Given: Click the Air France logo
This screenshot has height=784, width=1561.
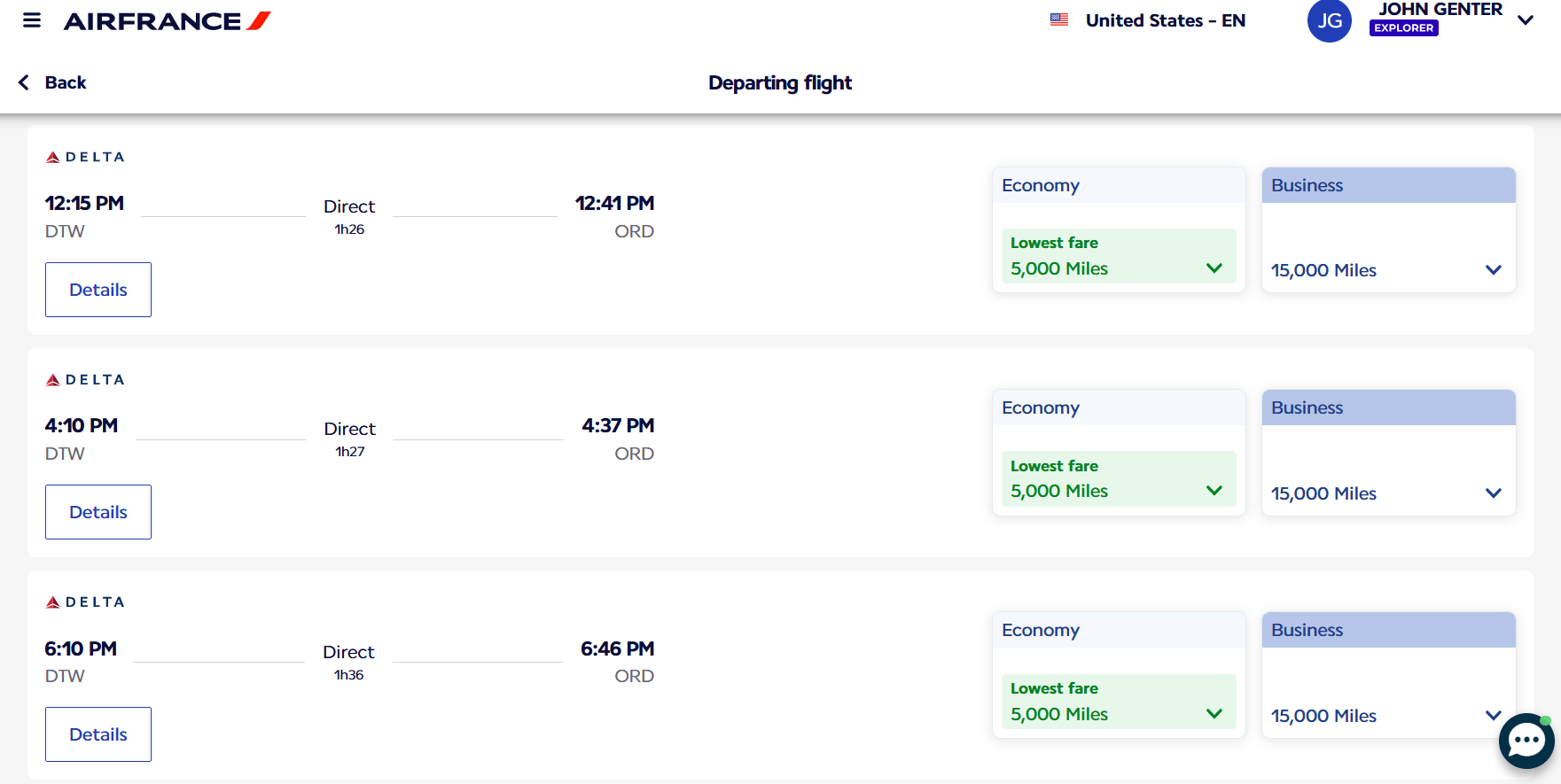Looking at the screenshot, I should (167, 21).
